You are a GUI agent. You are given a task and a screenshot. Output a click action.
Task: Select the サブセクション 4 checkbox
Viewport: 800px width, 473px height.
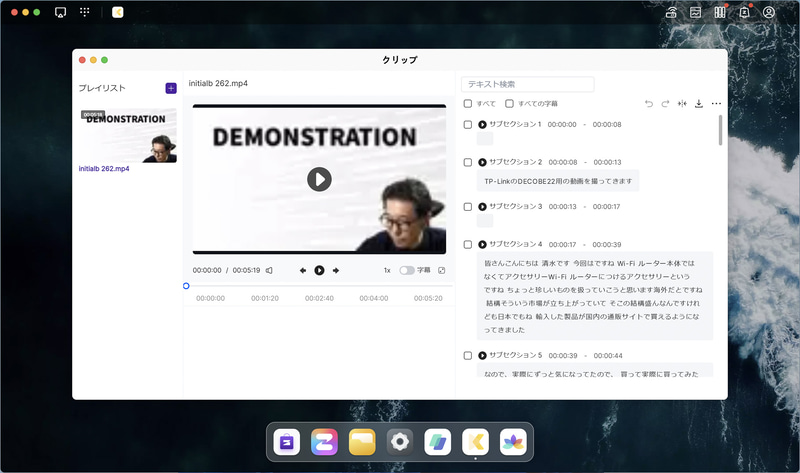(x=467, y=244)
